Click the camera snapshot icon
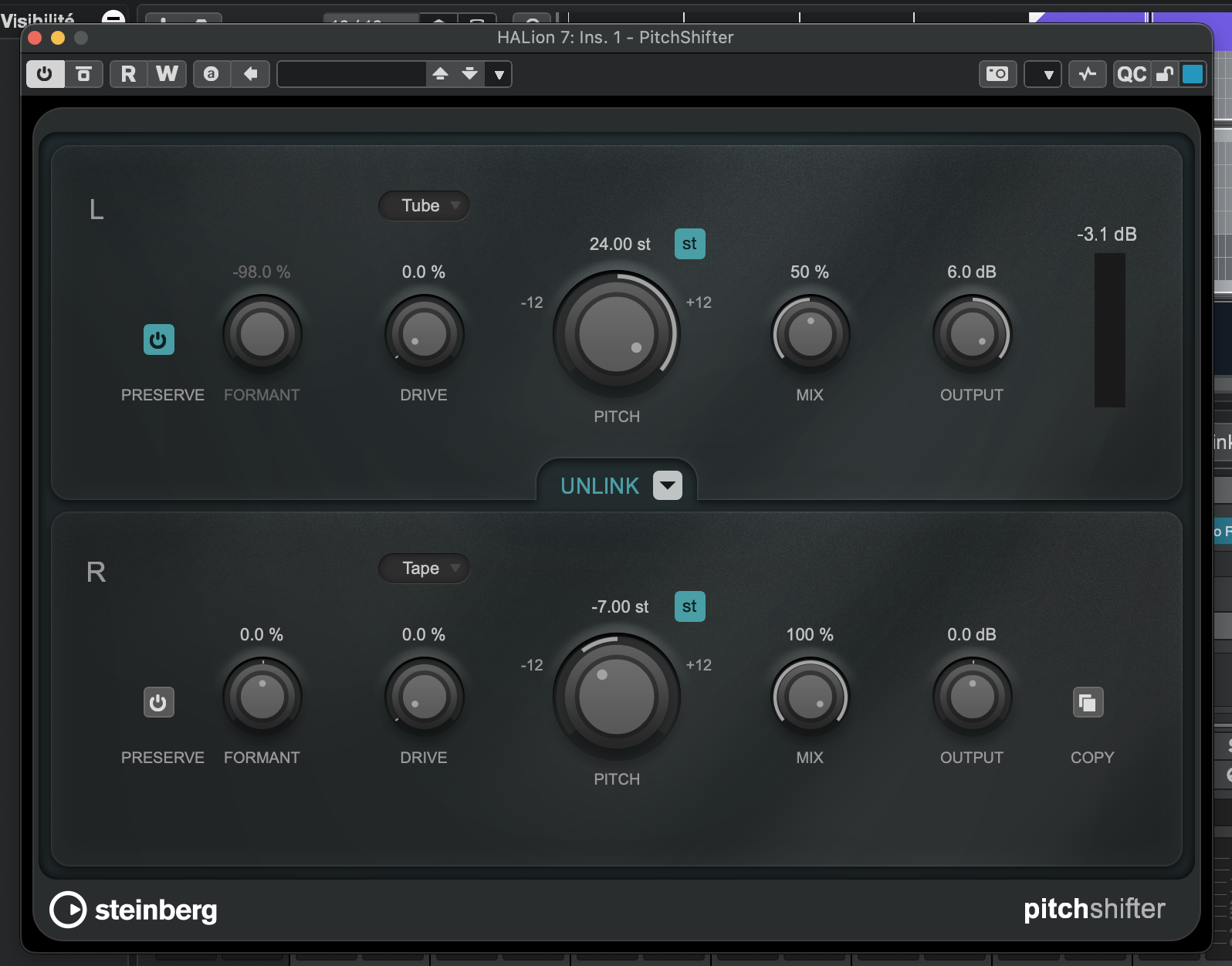The image size is (1232, 966). click(x=997, y=74)
